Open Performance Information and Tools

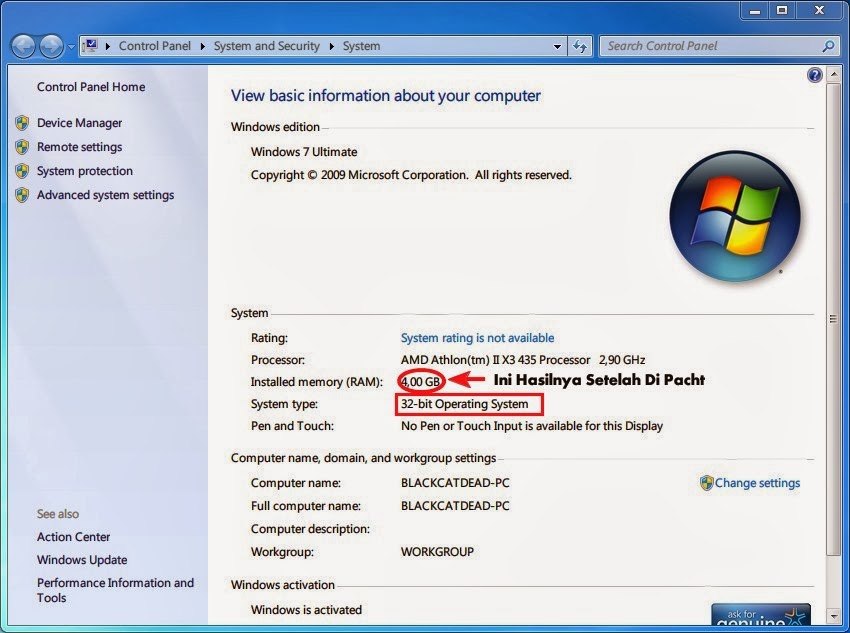pos(115,590)
